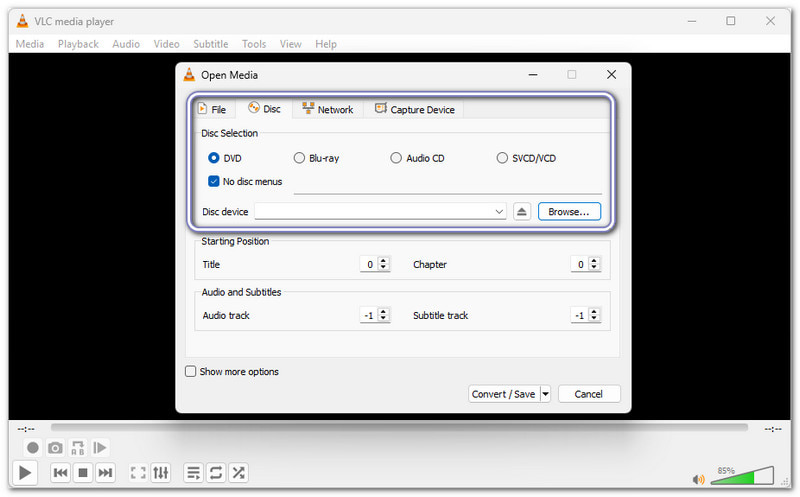Screen dimensions: 800x497
Task: Select the SVCD/VCD radio button
Action: pyautogui.click(x=502, y=158)
